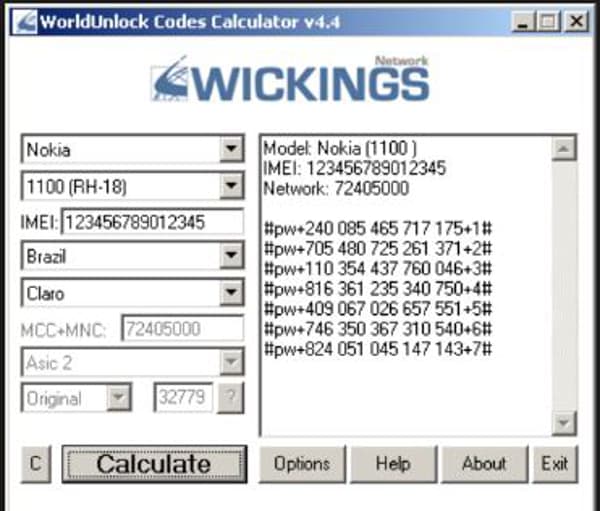Click the field showing 32779

(183, 397)
